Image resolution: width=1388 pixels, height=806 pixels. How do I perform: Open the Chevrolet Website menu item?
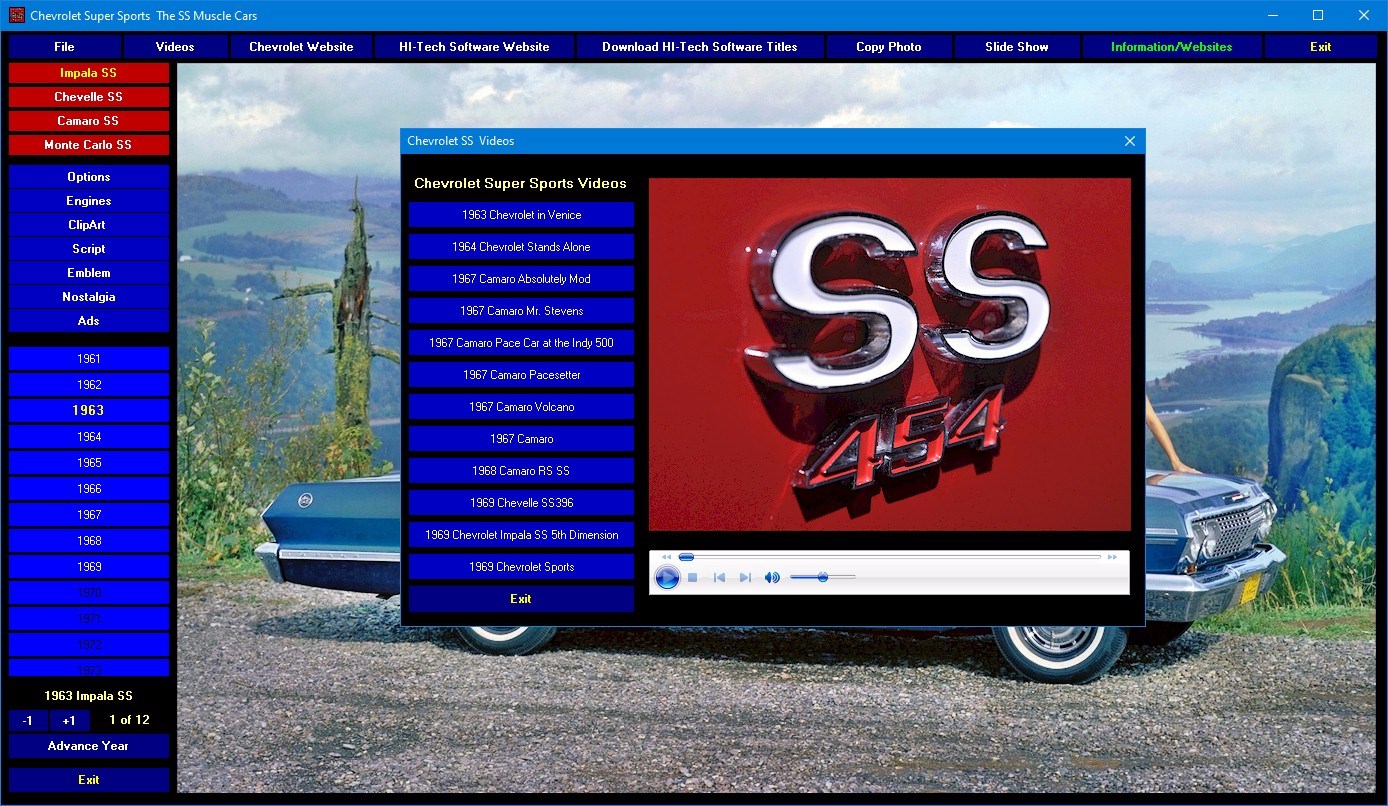tap(301, 47)
